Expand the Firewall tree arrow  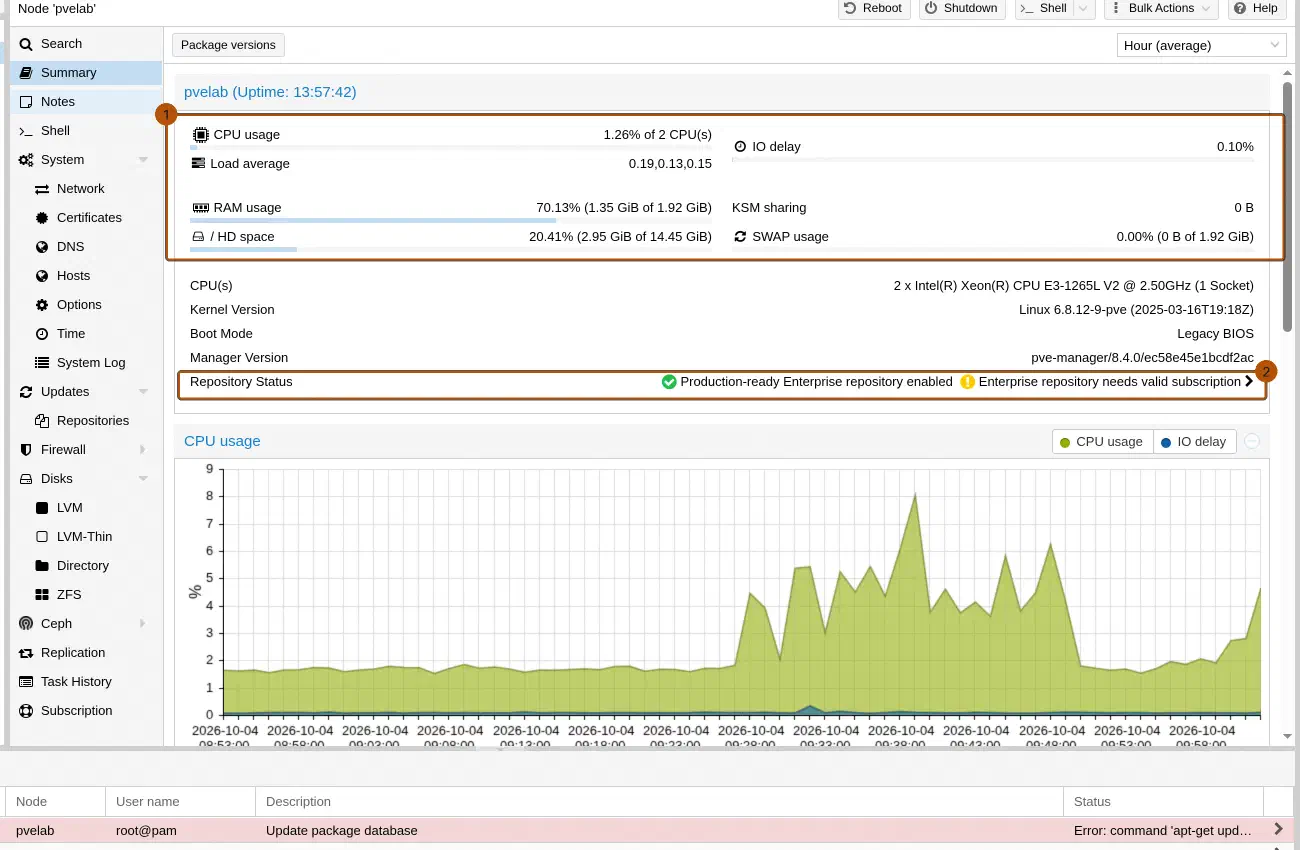click(143, 450)
